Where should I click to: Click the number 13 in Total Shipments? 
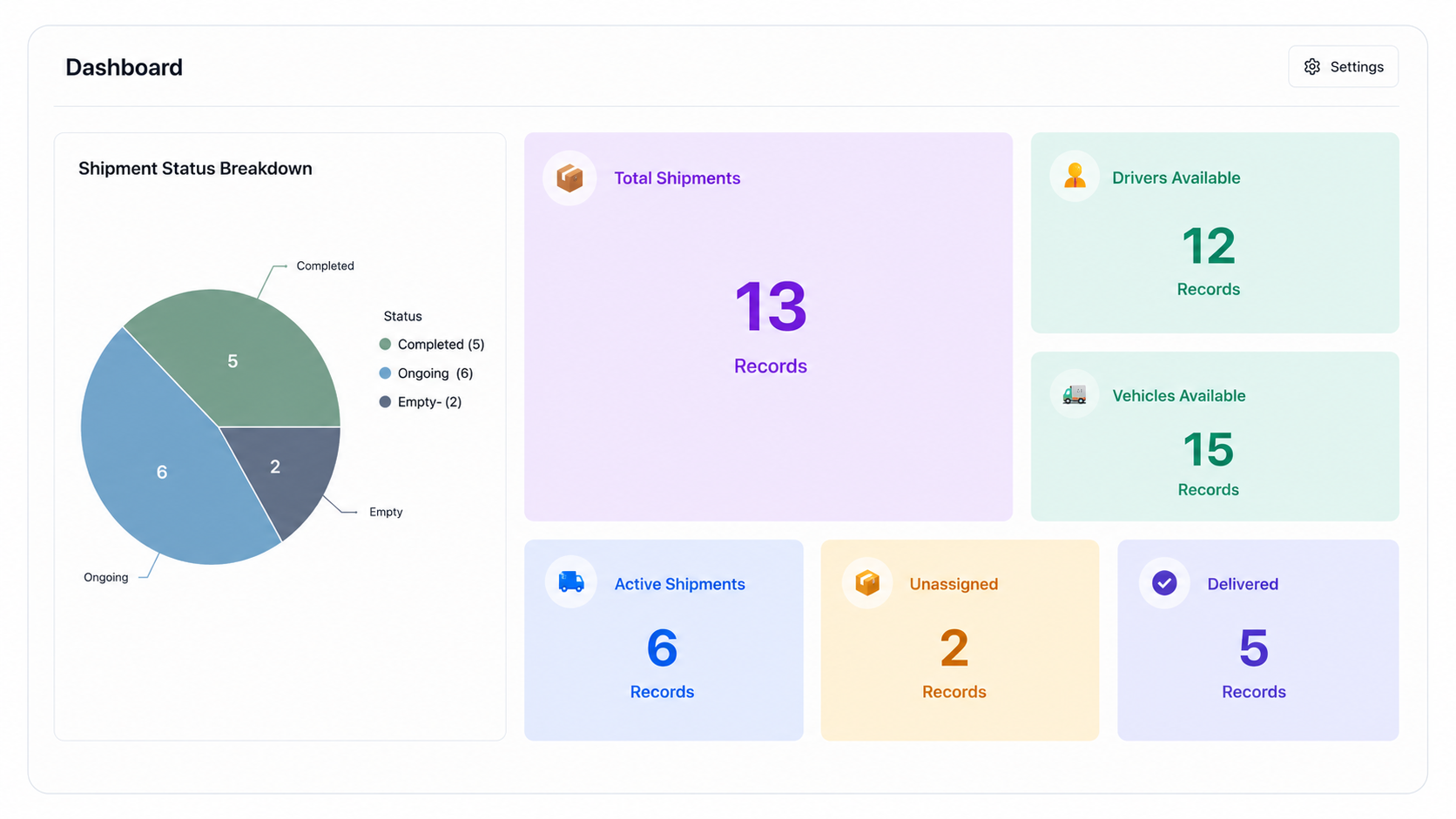(x=771, y=307)
